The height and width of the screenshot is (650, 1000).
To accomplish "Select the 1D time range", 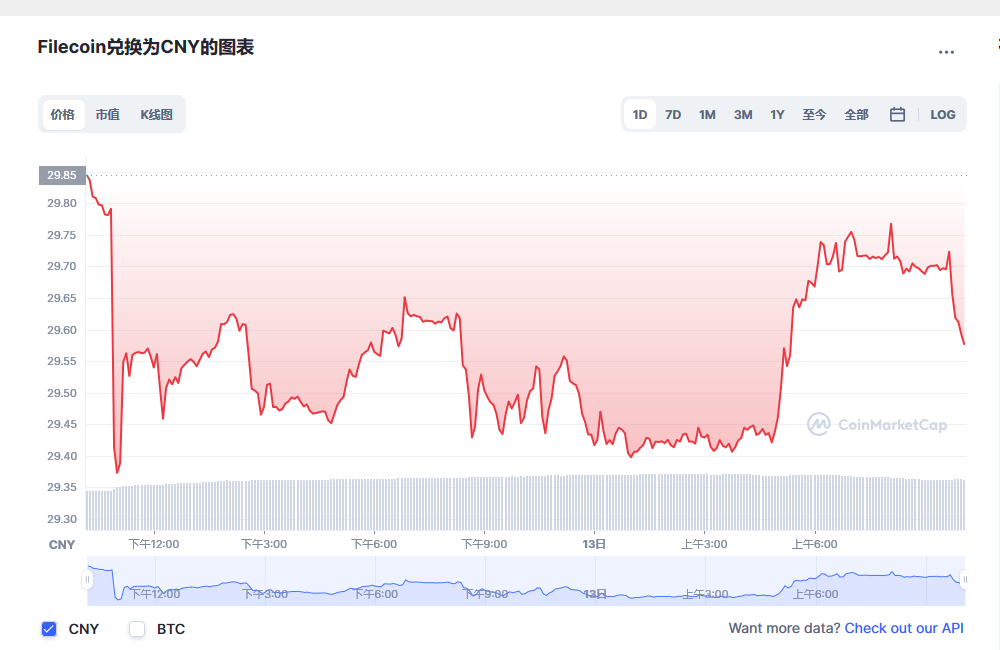I will (x=640, y=115).
